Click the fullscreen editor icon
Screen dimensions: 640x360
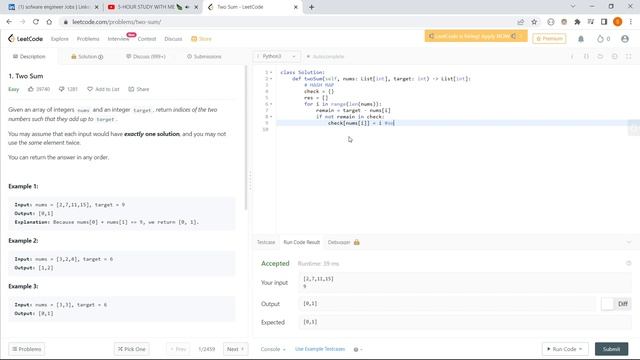pyautogui.click(x=629, y=56)
